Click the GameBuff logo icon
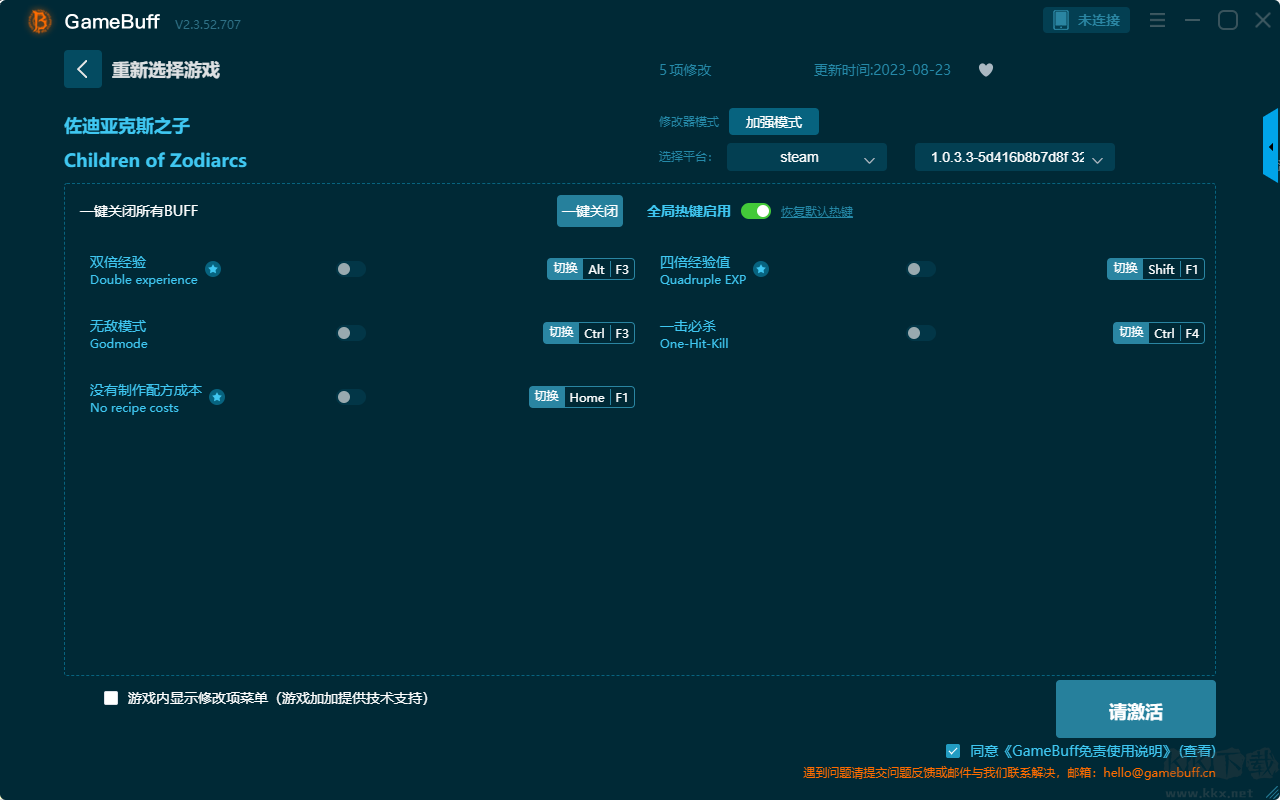The image size is (1280, 800). click(40, 21)
